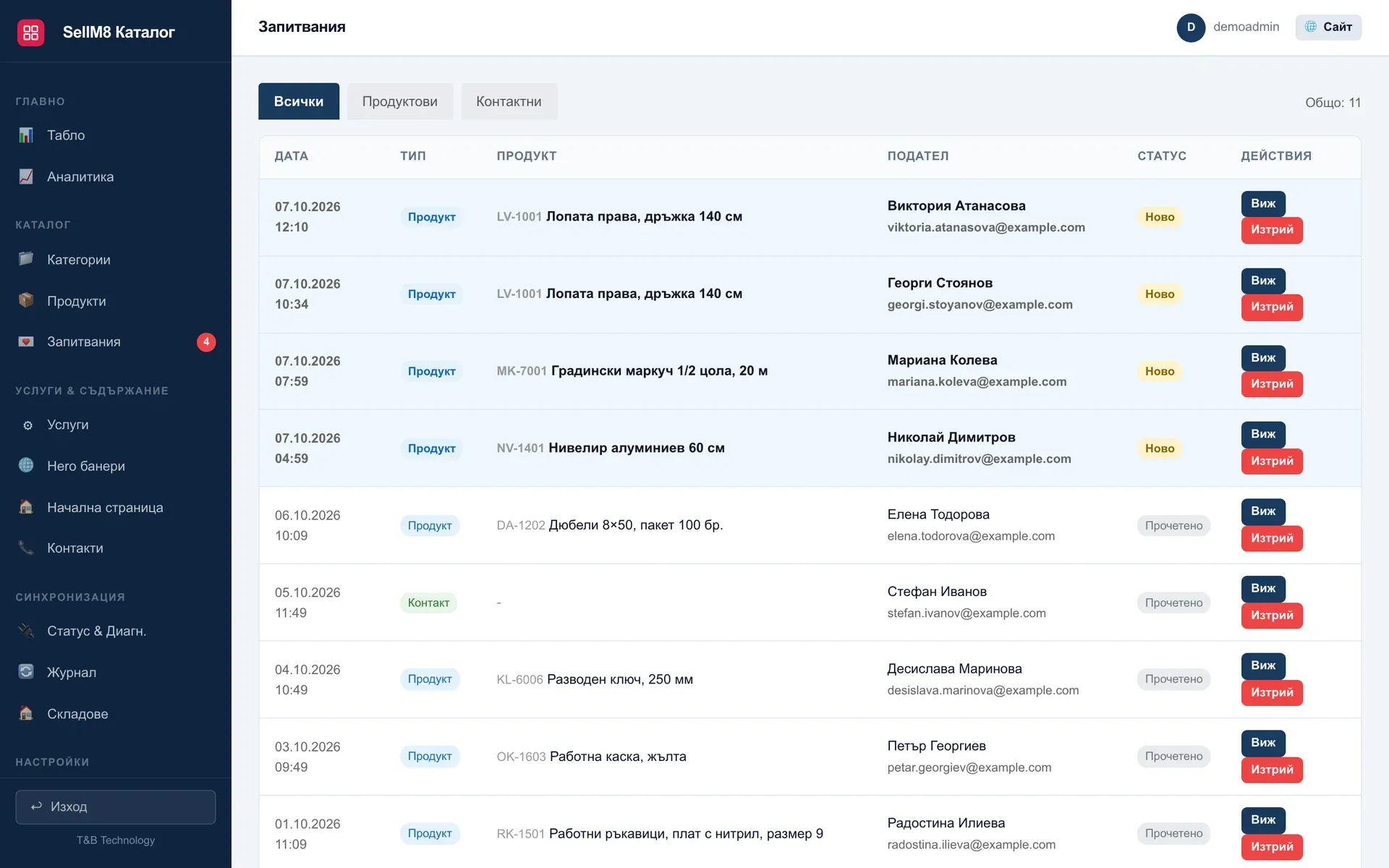View the contact inquiry from Стефан Иванов

click(x=1263, y=588)
